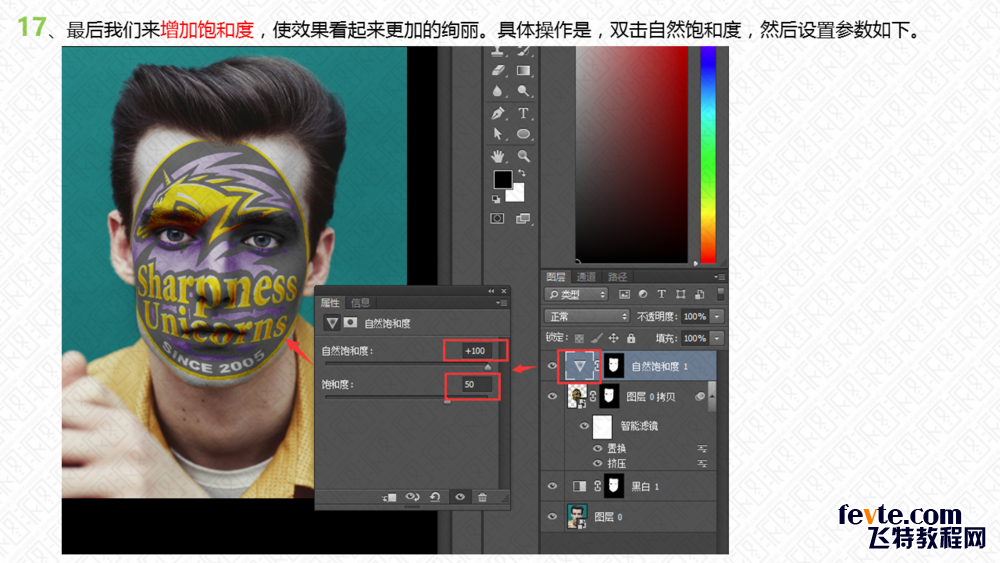The height and width of the screenshot is (563, 1000).
Task: Click the mask icon in Properties header
Action: (x=351, y=323)
